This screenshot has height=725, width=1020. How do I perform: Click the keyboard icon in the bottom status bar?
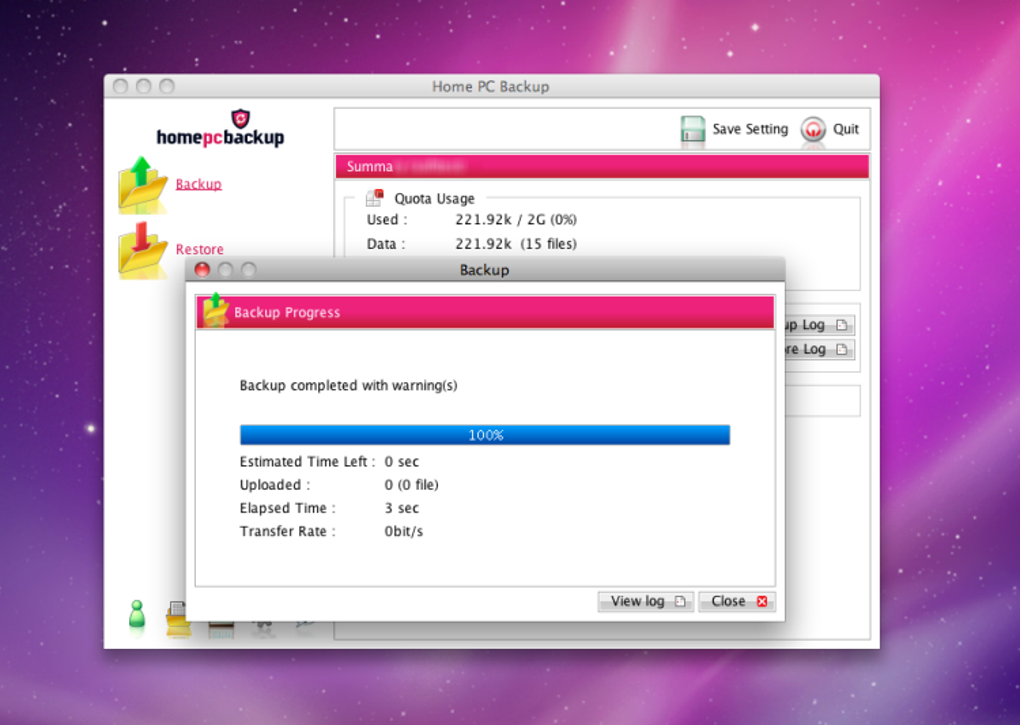(x=221, y=628)
